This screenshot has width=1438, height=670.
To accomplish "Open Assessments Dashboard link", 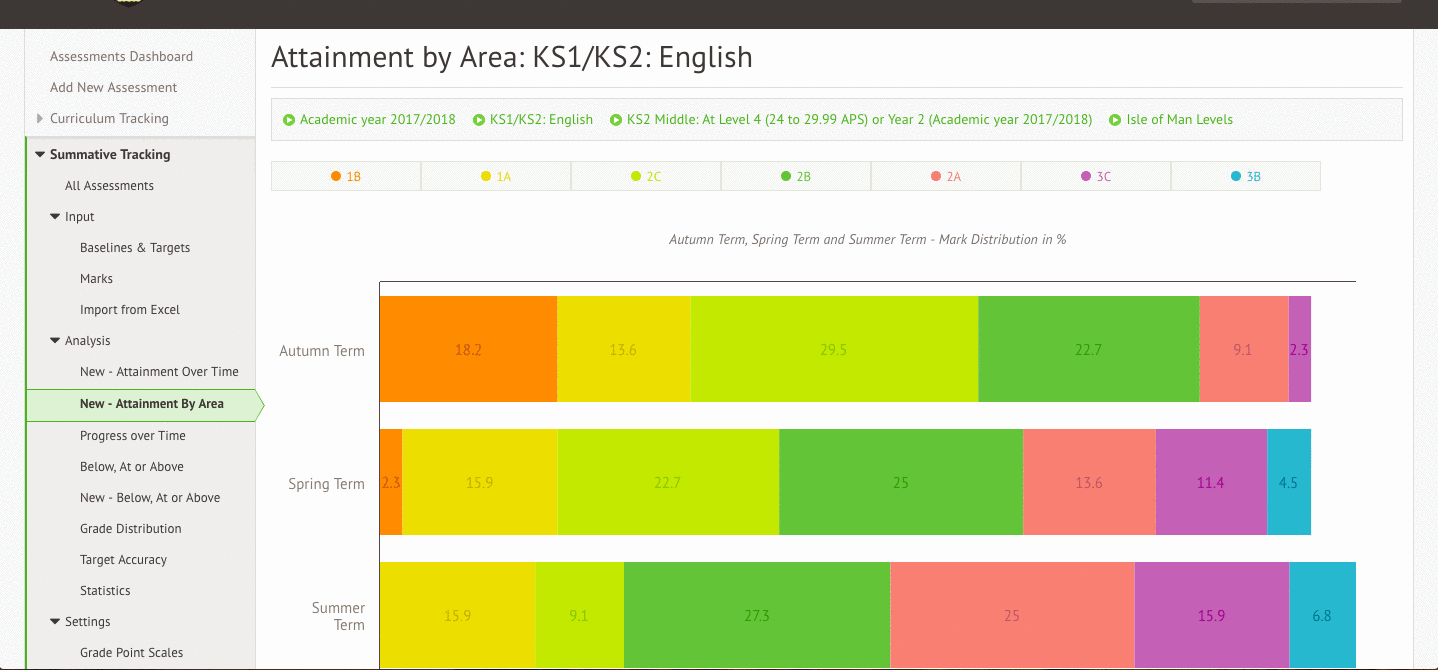I will [121, 57].
